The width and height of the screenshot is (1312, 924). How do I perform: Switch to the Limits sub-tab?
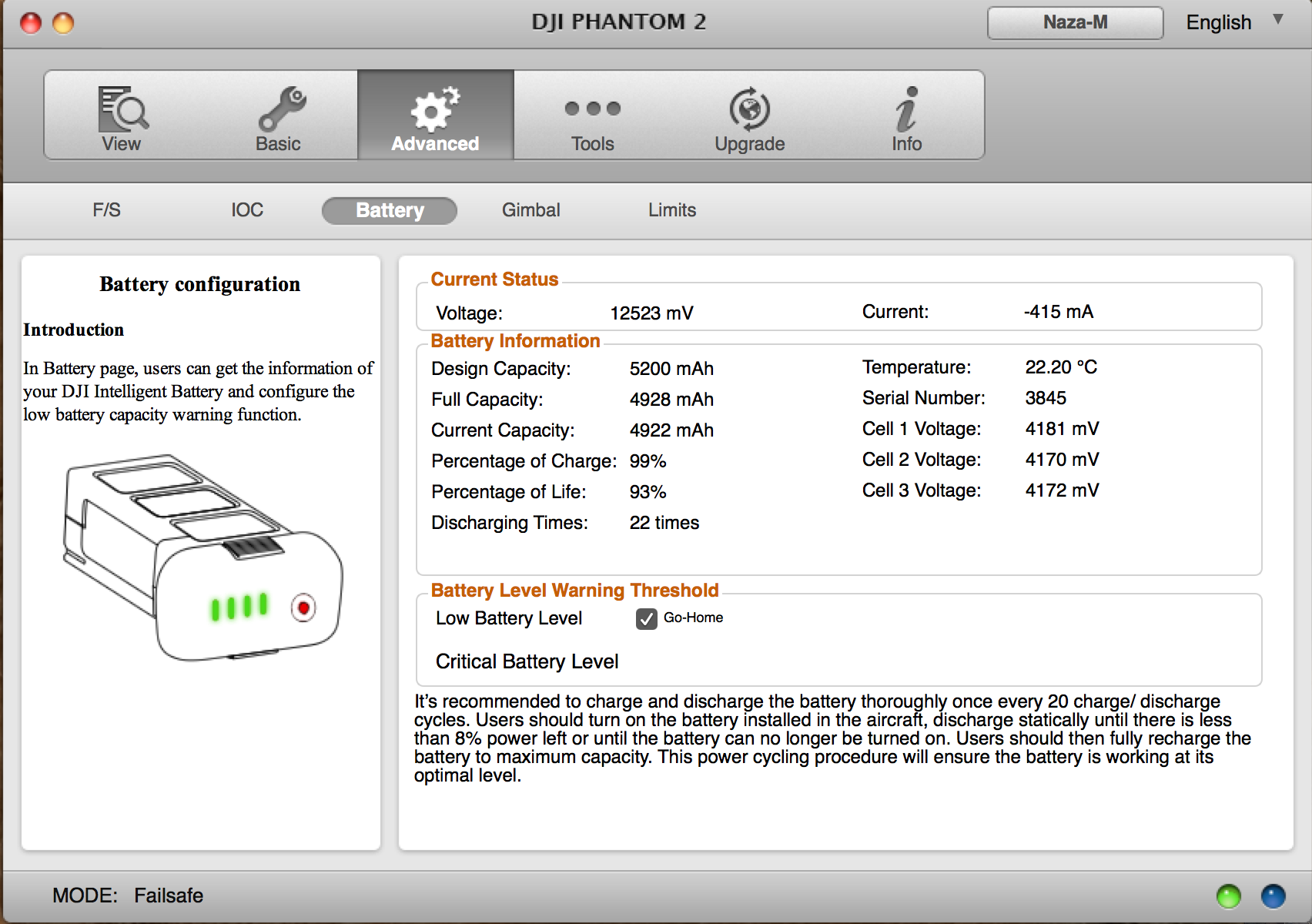(672, 210)
